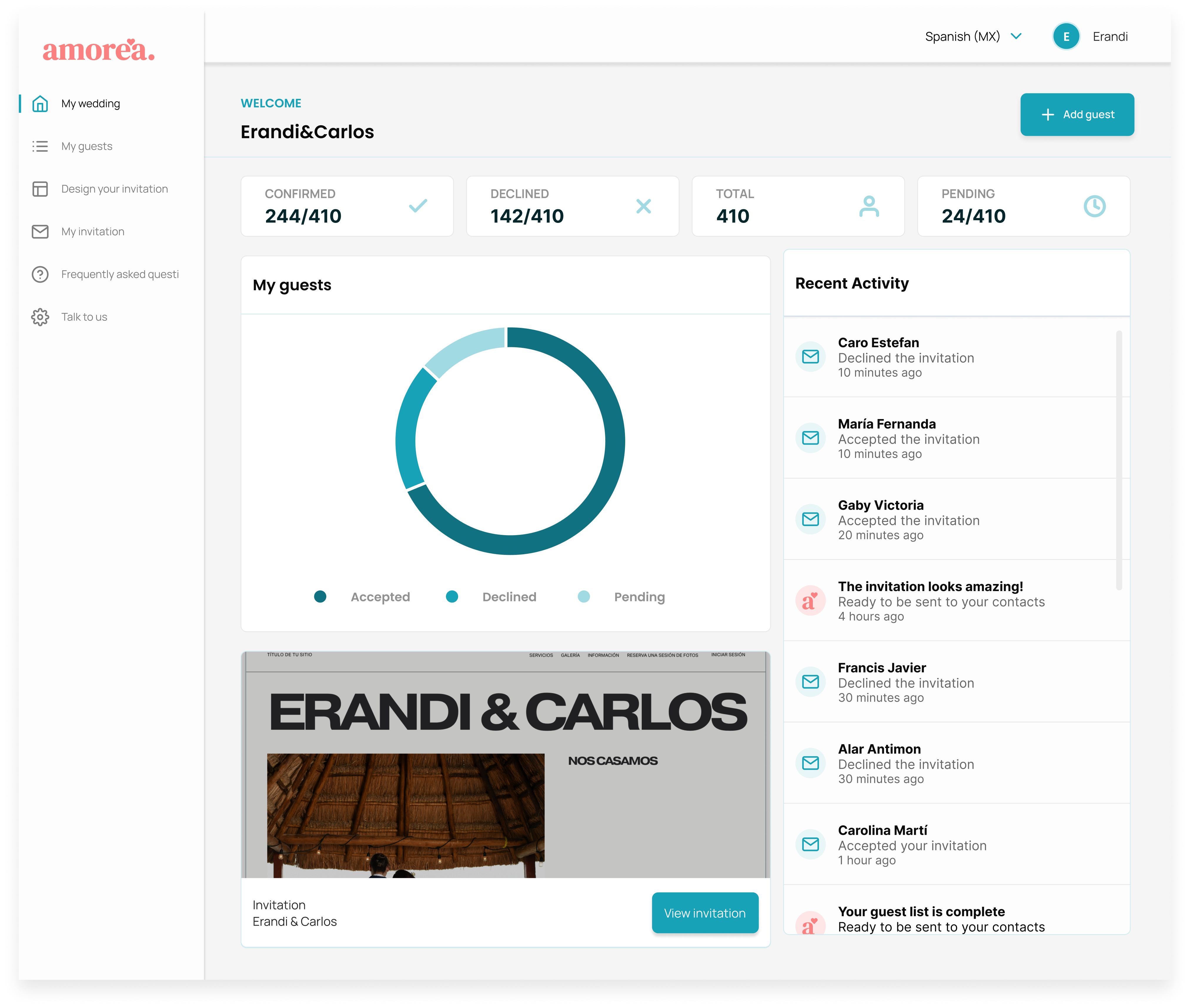Open My wedding home icon
The height and width of the screenshot is (1008, 1190).
[40, 104]
